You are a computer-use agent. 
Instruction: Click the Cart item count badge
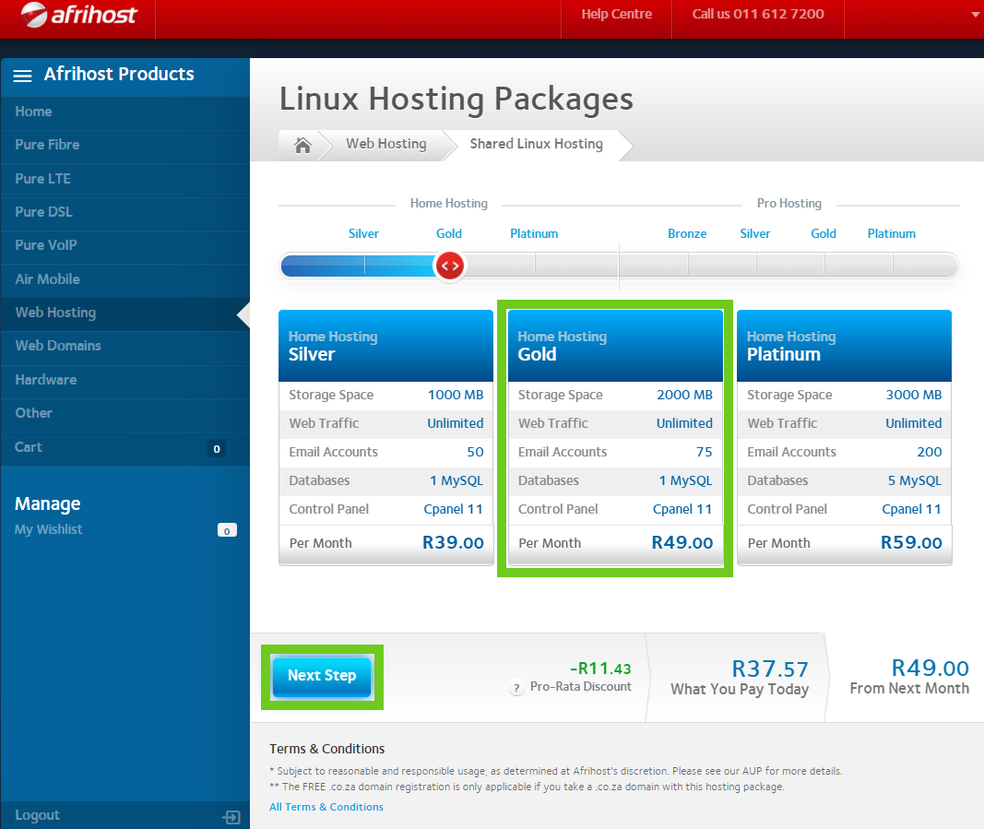click(x=217, y=449)
